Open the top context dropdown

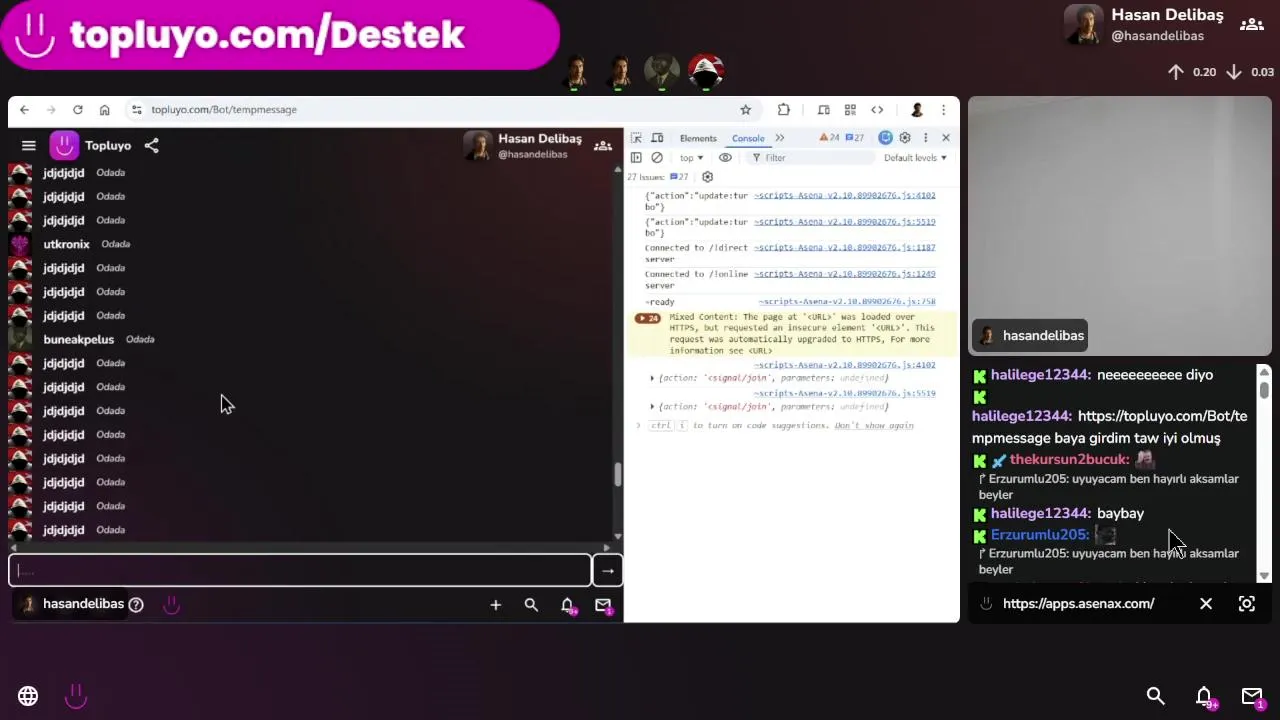click(x=691, y=158)
